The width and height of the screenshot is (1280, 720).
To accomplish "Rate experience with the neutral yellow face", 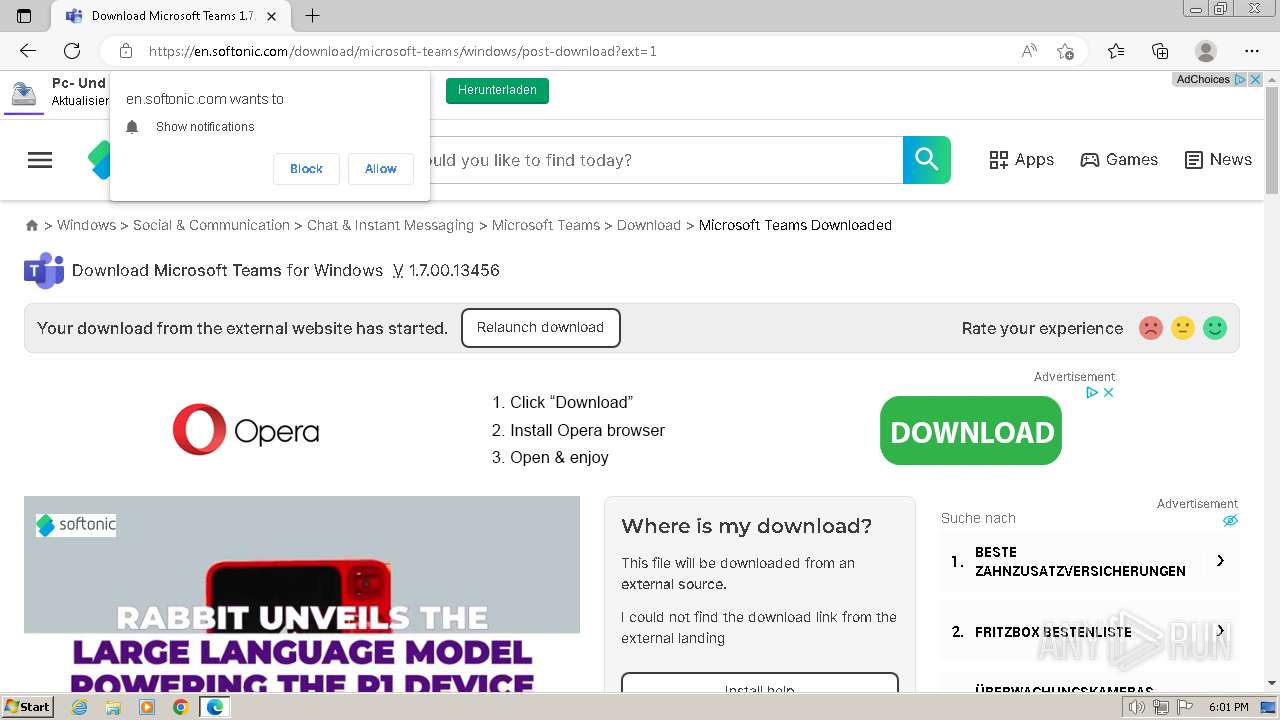I will click(x=1183, y=328).
